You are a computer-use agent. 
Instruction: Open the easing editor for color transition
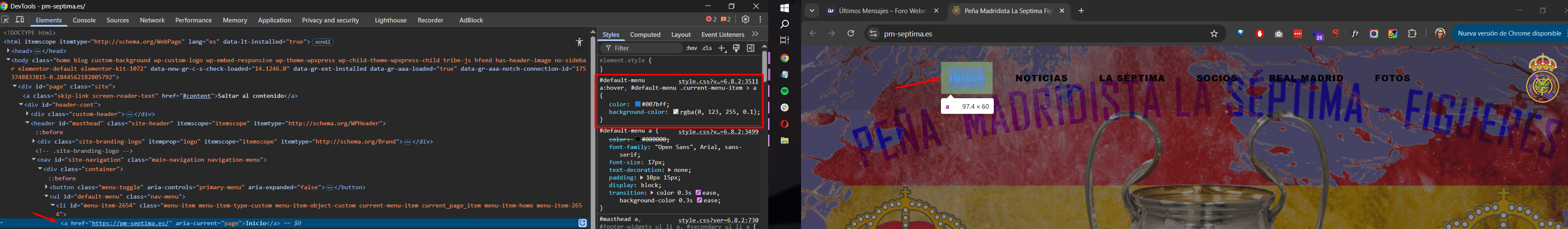coord(699,193)
